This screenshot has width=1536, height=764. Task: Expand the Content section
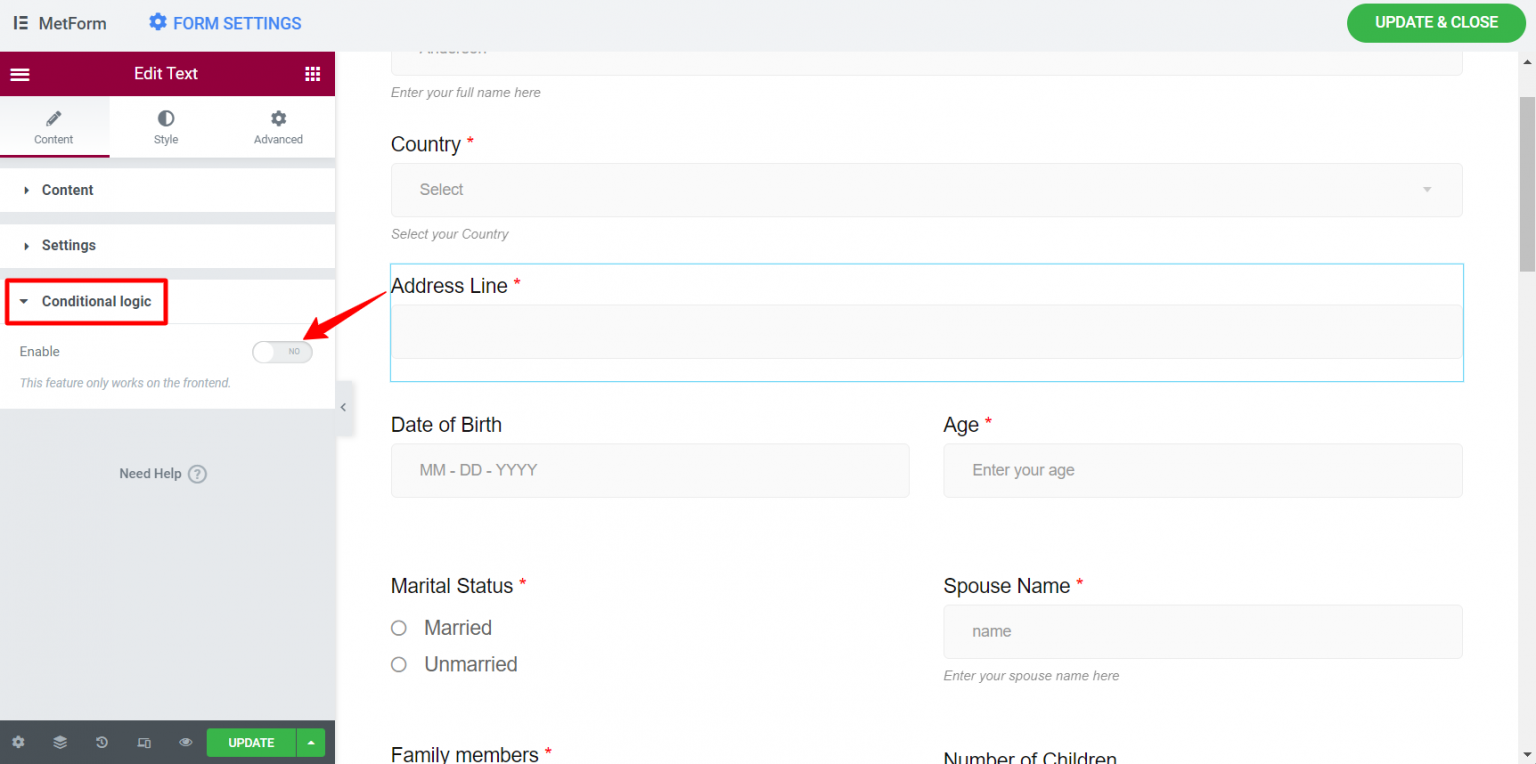67,189
